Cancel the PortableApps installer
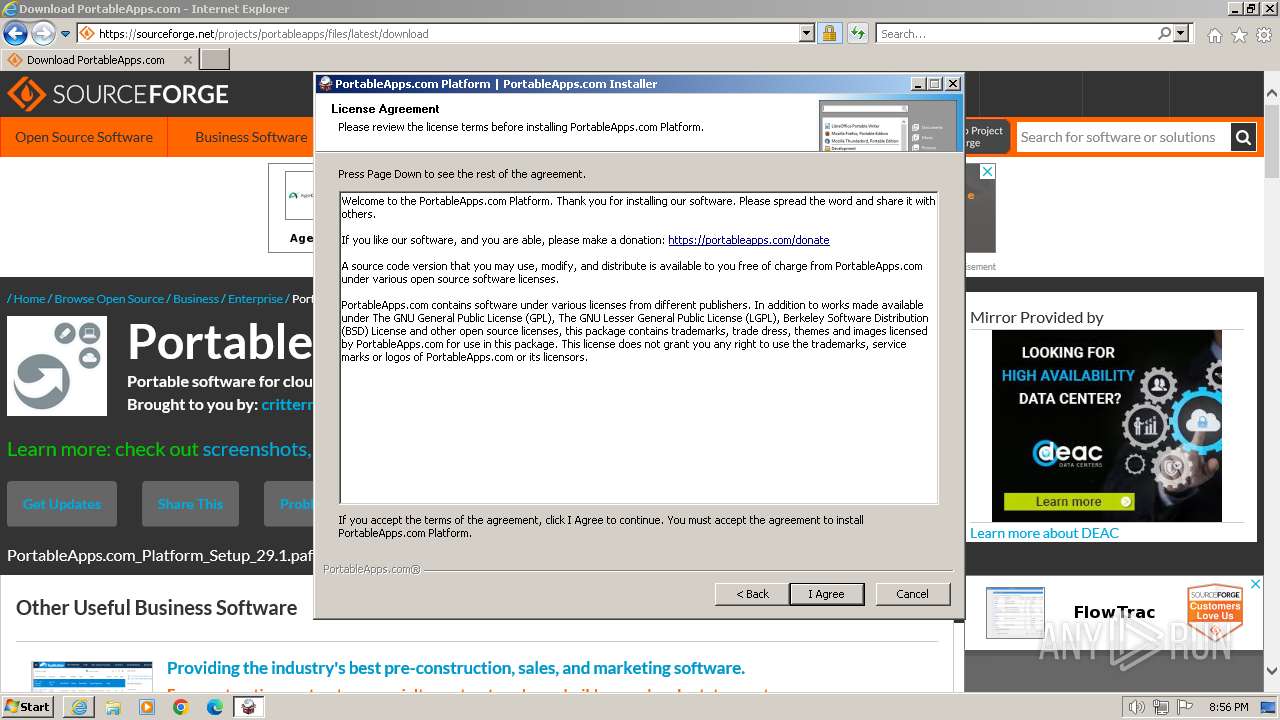The image size is (1280, 720). [x=912, y=594]
